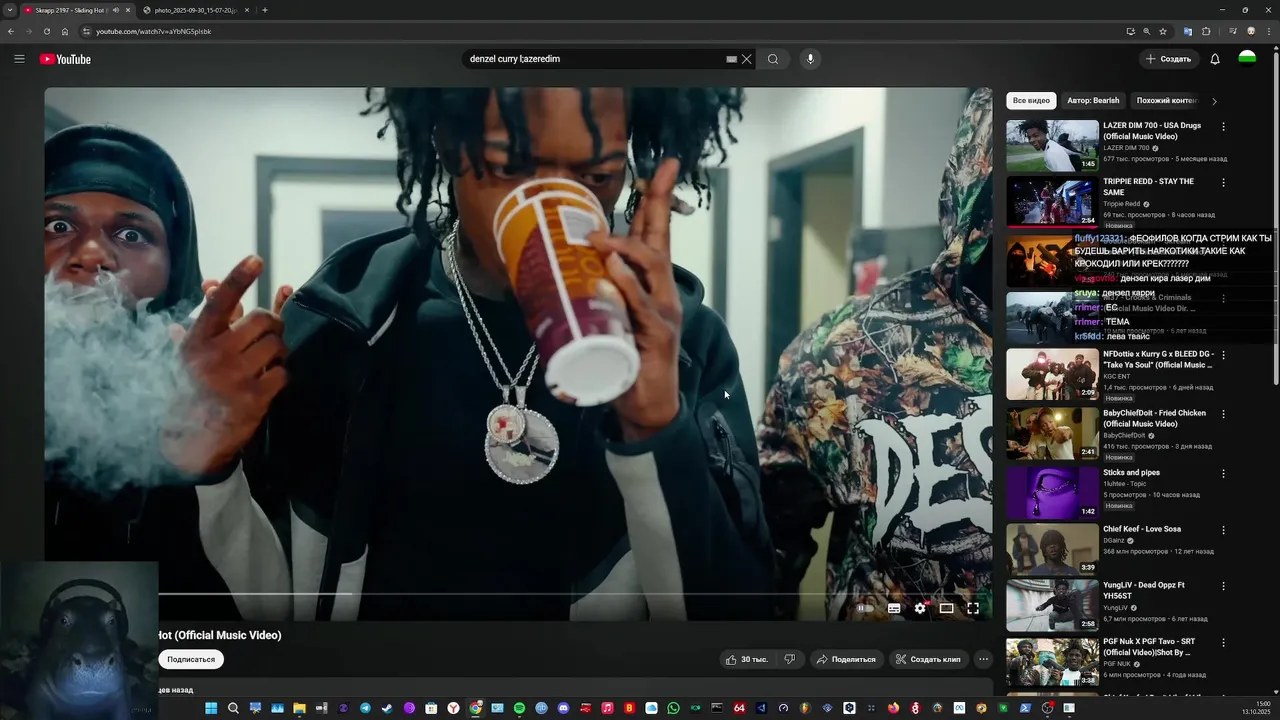
Task: Start voice search with microphone
Action: 810,59
